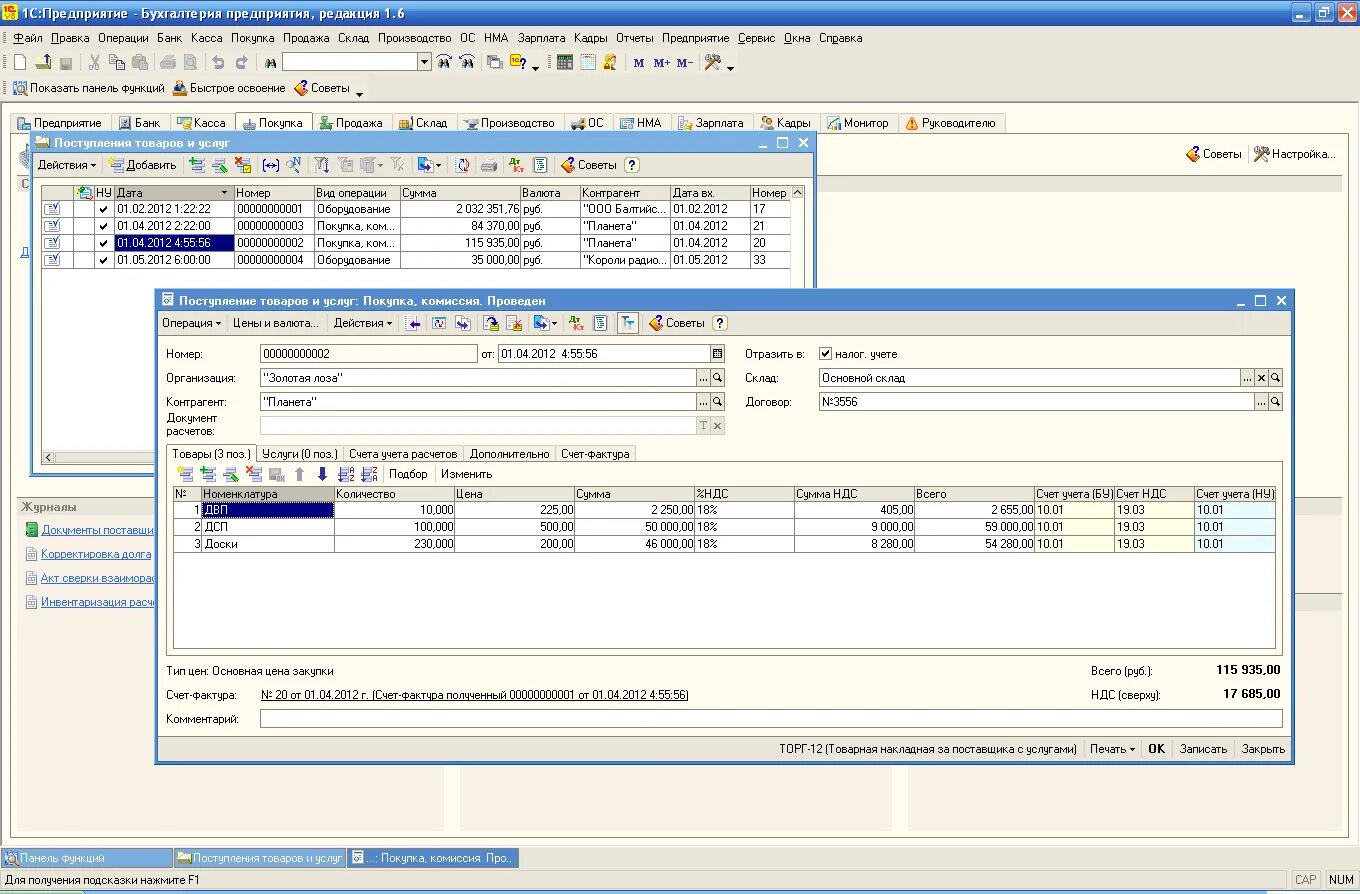Click Цены и валюта... button
This screenshot has width=1360, height=894.
pyautogui.click(x=276, y=323)
